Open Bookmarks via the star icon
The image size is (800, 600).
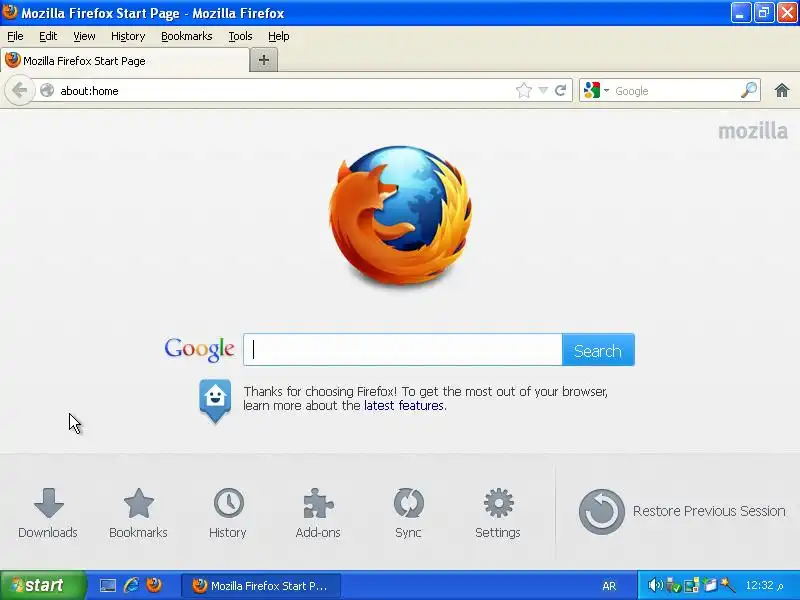139,503
